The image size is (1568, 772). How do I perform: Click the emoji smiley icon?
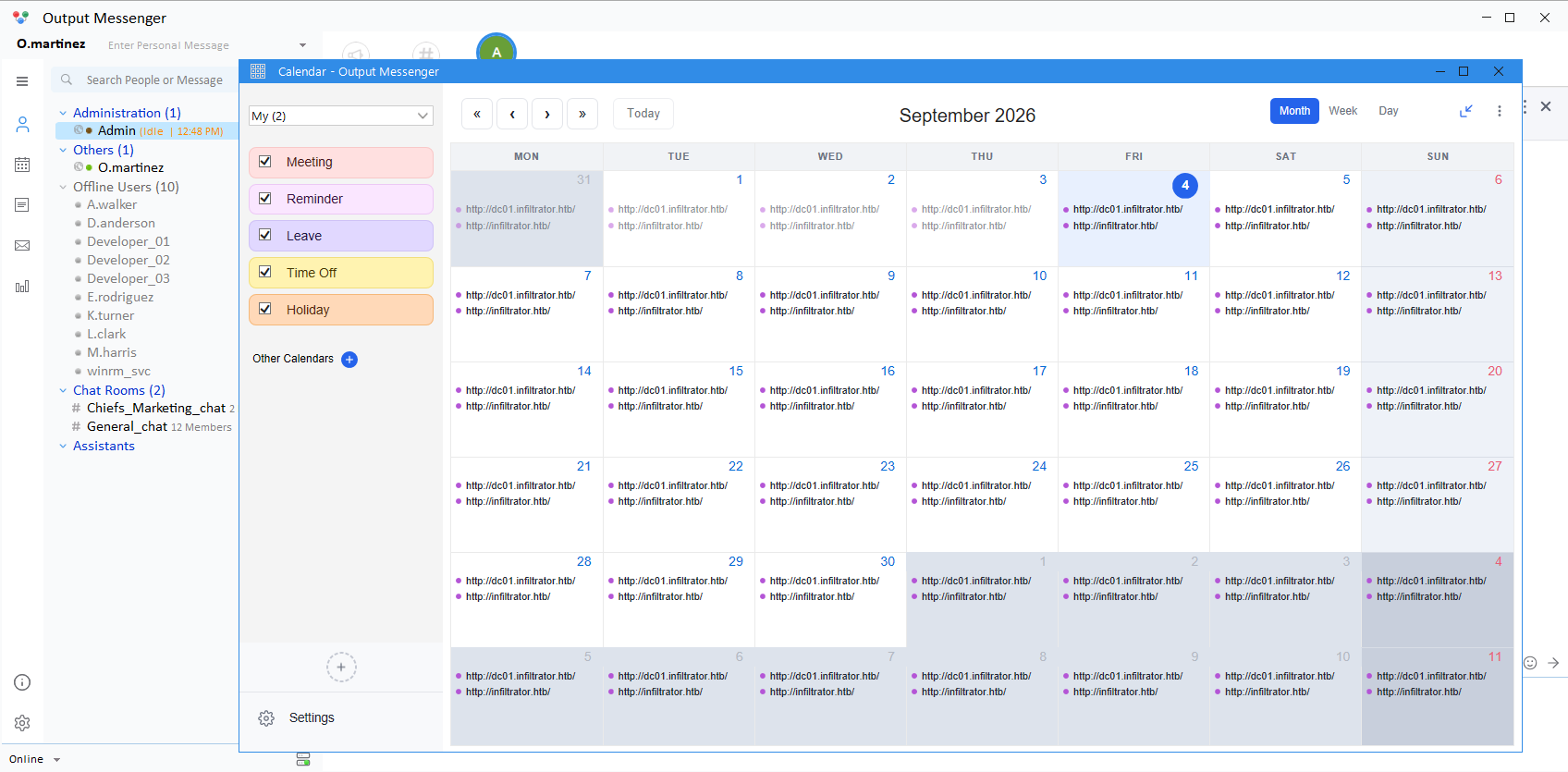[1530, 663]
